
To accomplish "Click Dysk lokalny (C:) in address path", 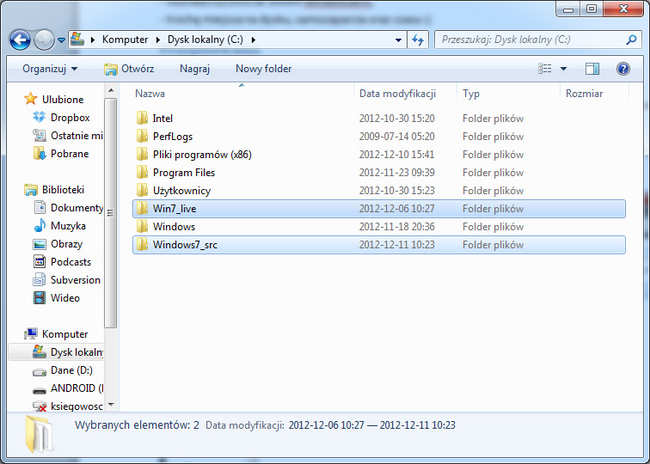I will (205, 39).
